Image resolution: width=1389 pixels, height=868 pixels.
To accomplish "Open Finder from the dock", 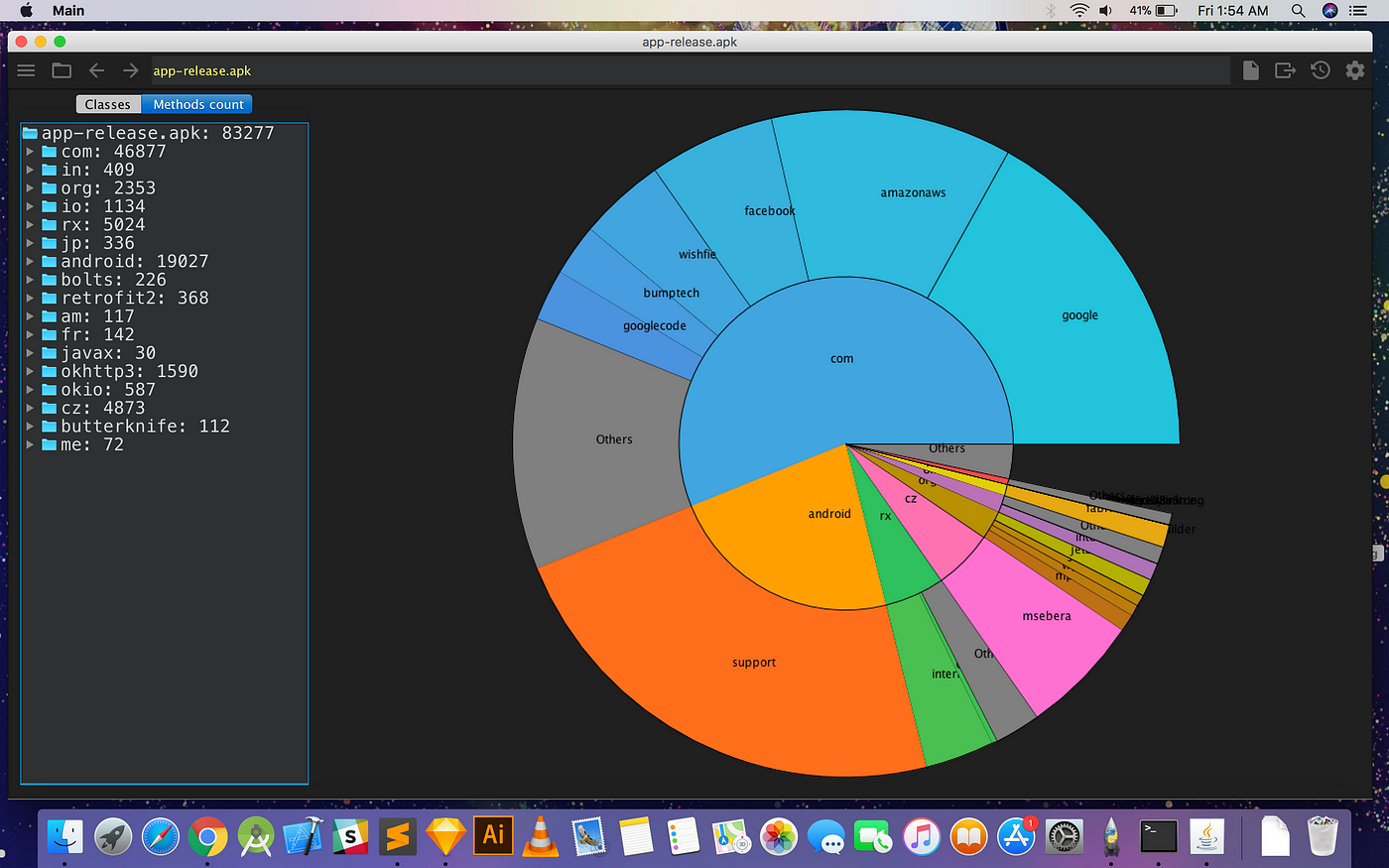I will click(x=65, y=836).
